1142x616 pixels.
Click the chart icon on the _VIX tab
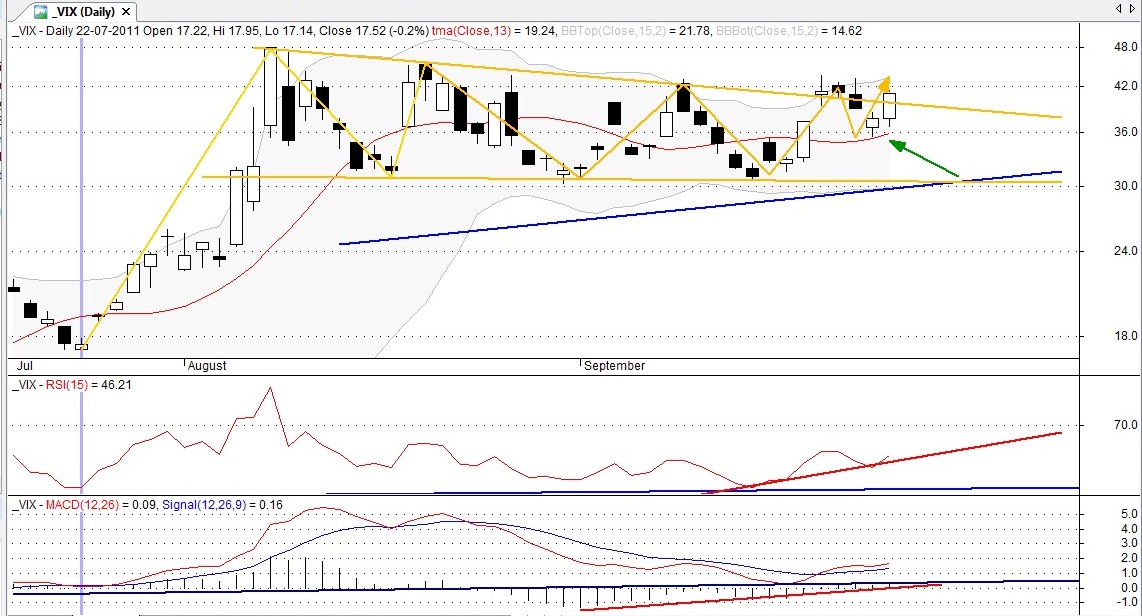coord(41,12)
